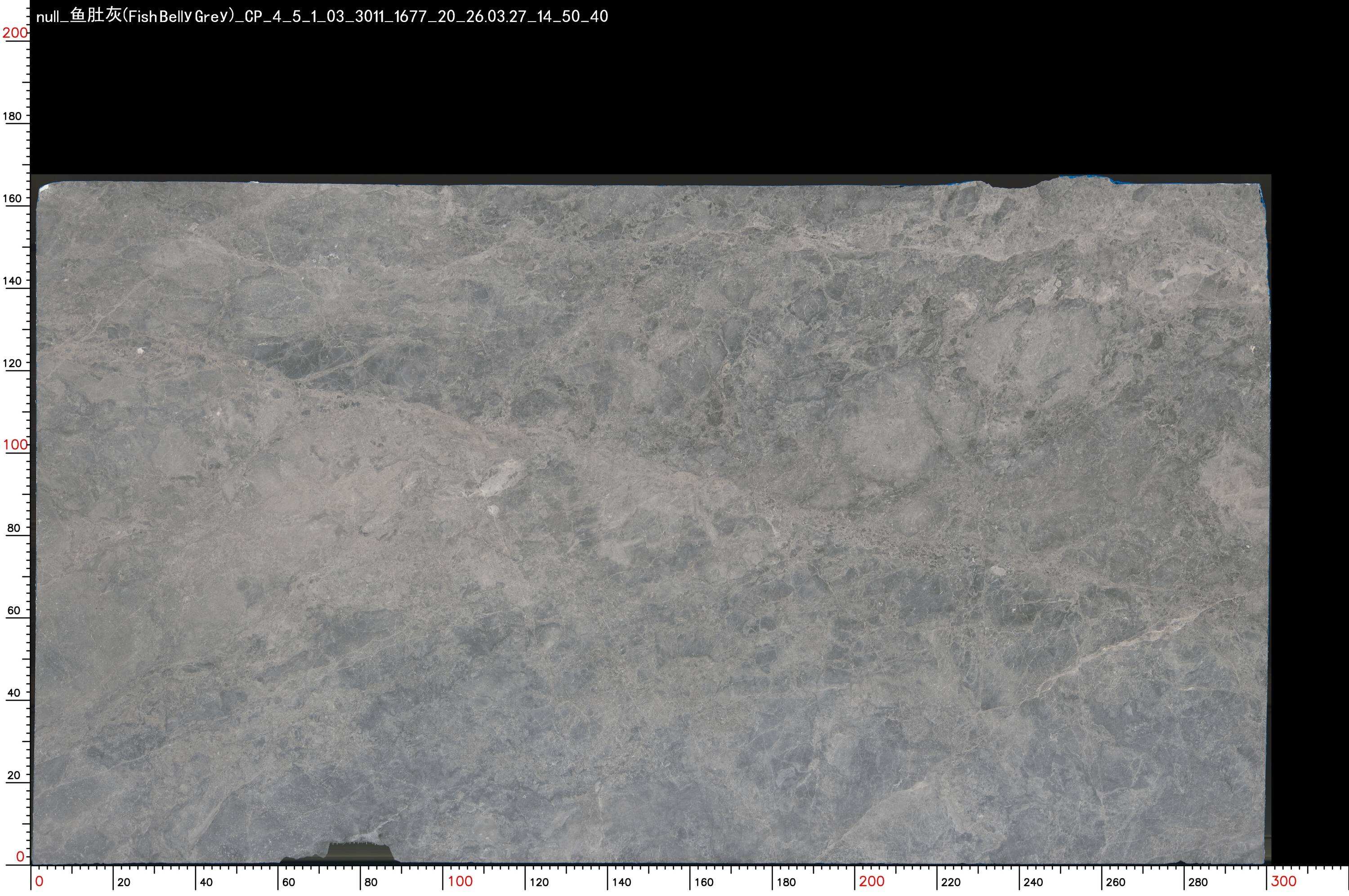Click the red 300 mark on horizontal ruler

[x=1283, y=881]
